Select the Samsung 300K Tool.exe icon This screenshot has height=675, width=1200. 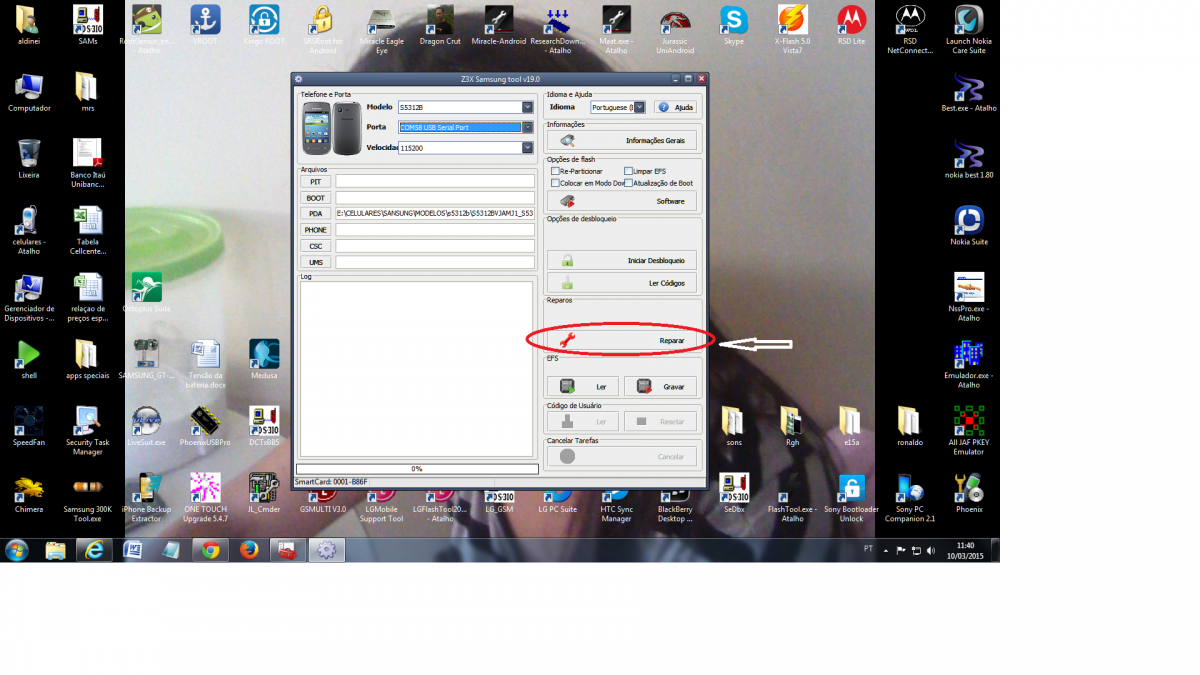(88, 498)
